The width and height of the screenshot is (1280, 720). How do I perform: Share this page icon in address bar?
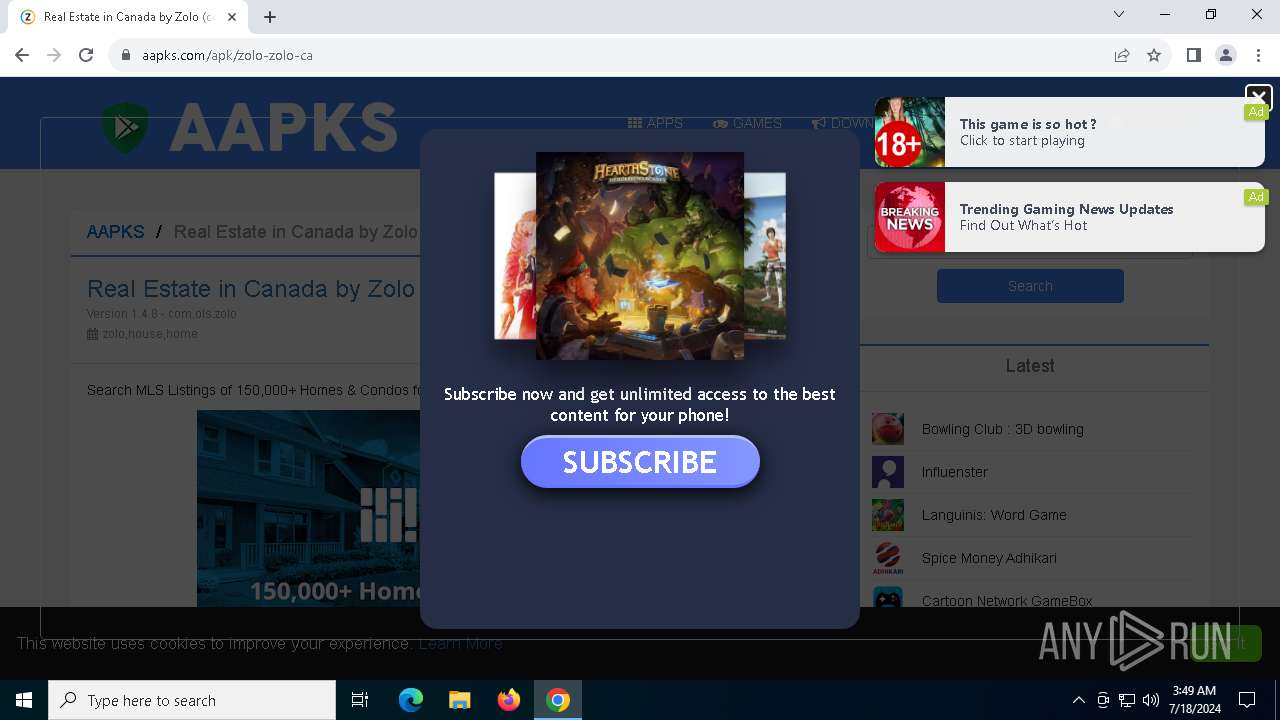click(x=1122, y=55)
